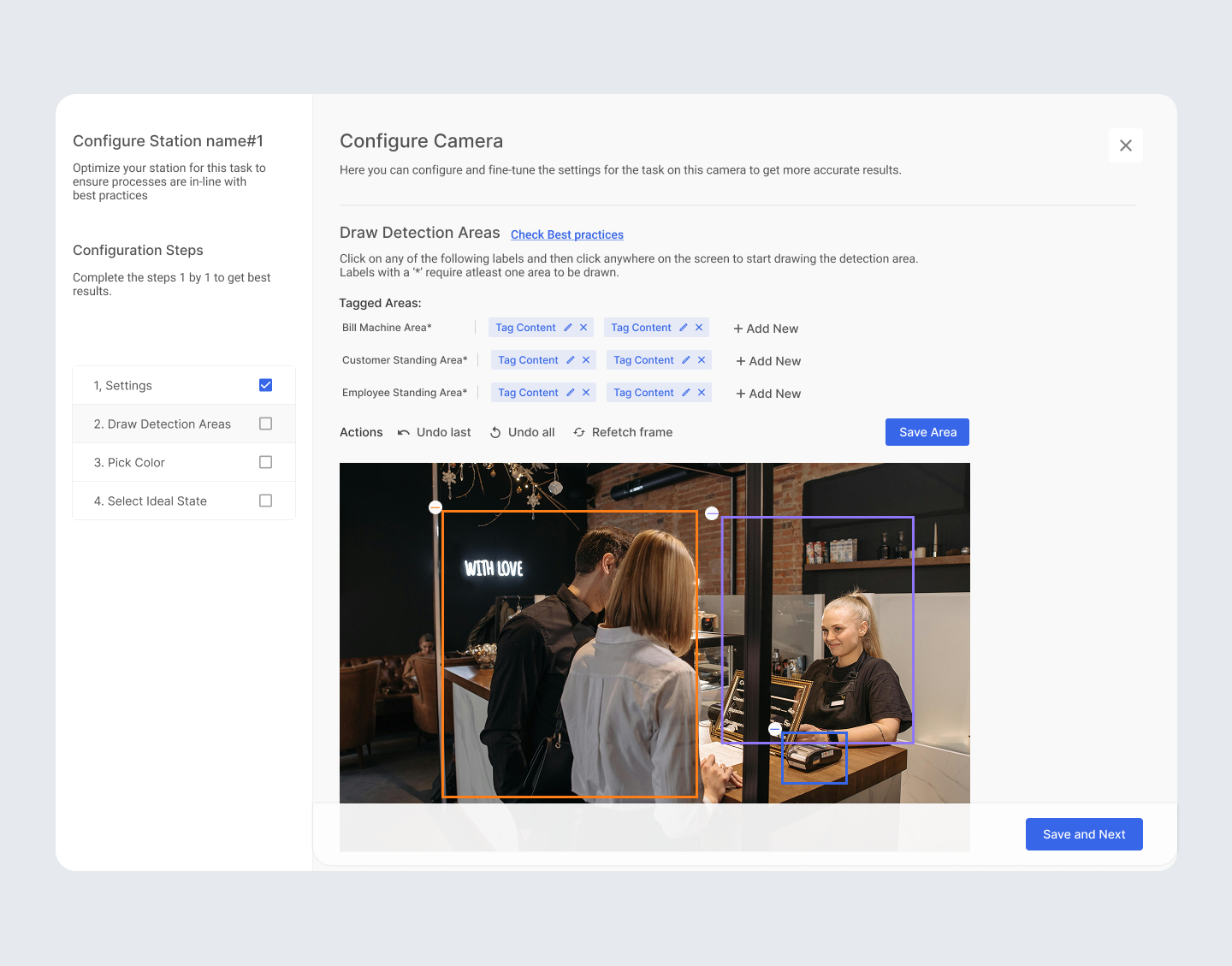The width and height of the screenshot is (1232, 966).
Task: Remove second Bill Machine Area tag
Action: [x=699, y=328]
